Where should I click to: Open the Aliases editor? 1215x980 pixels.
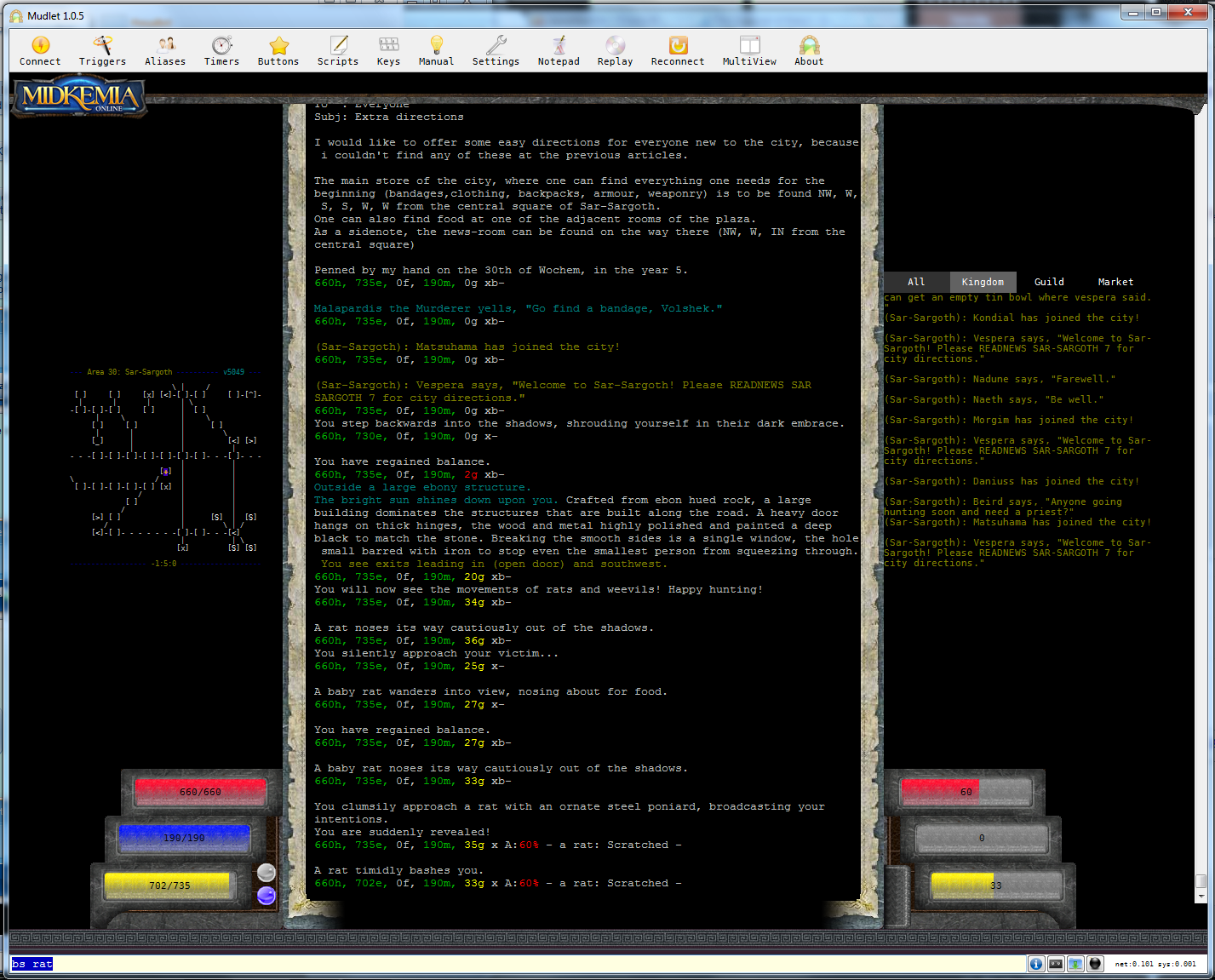click(165, 51)
